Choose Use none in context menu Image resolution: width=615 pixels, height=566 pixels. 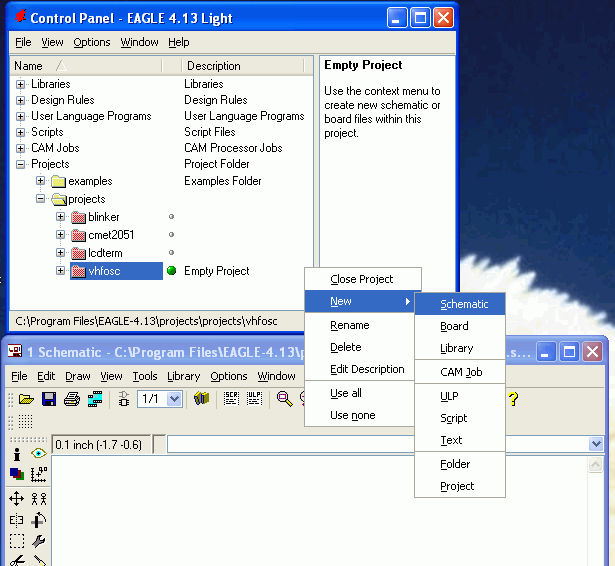359,415
